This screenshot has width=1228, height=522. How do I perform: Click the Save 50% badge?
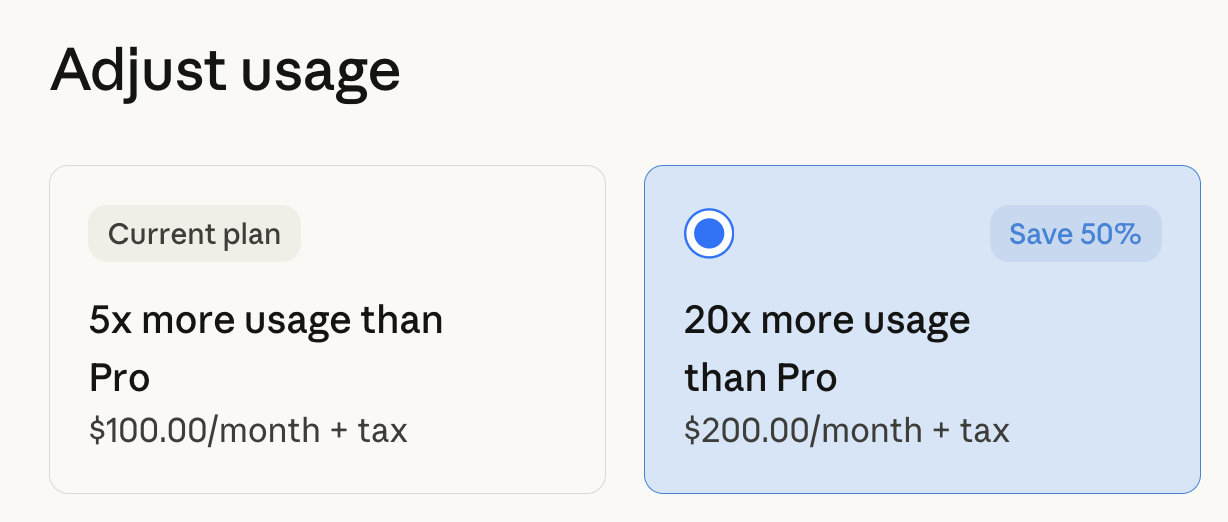tap(1075, 234)
